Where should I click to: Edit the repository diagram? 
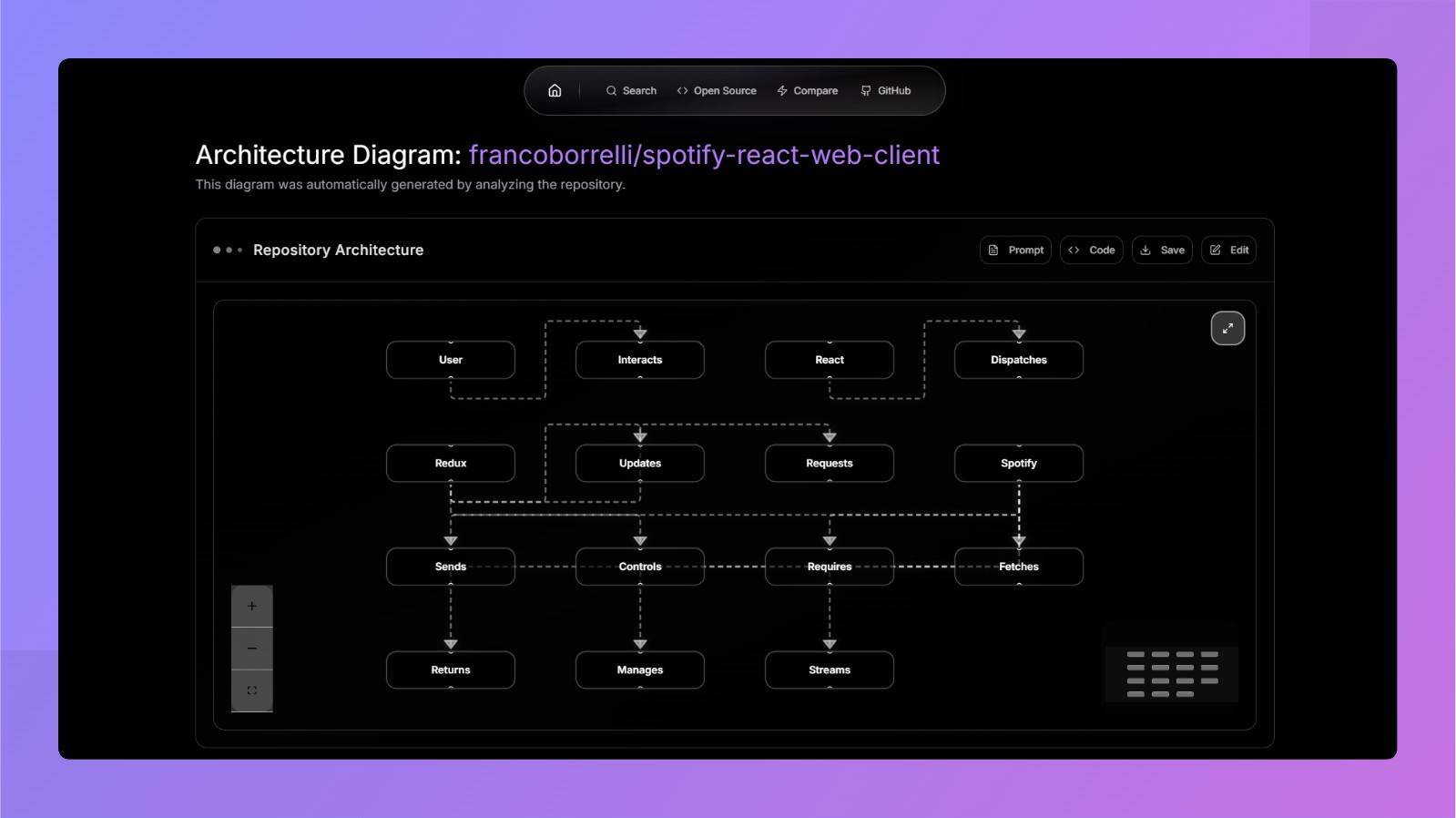click(x=1228, y=251)
